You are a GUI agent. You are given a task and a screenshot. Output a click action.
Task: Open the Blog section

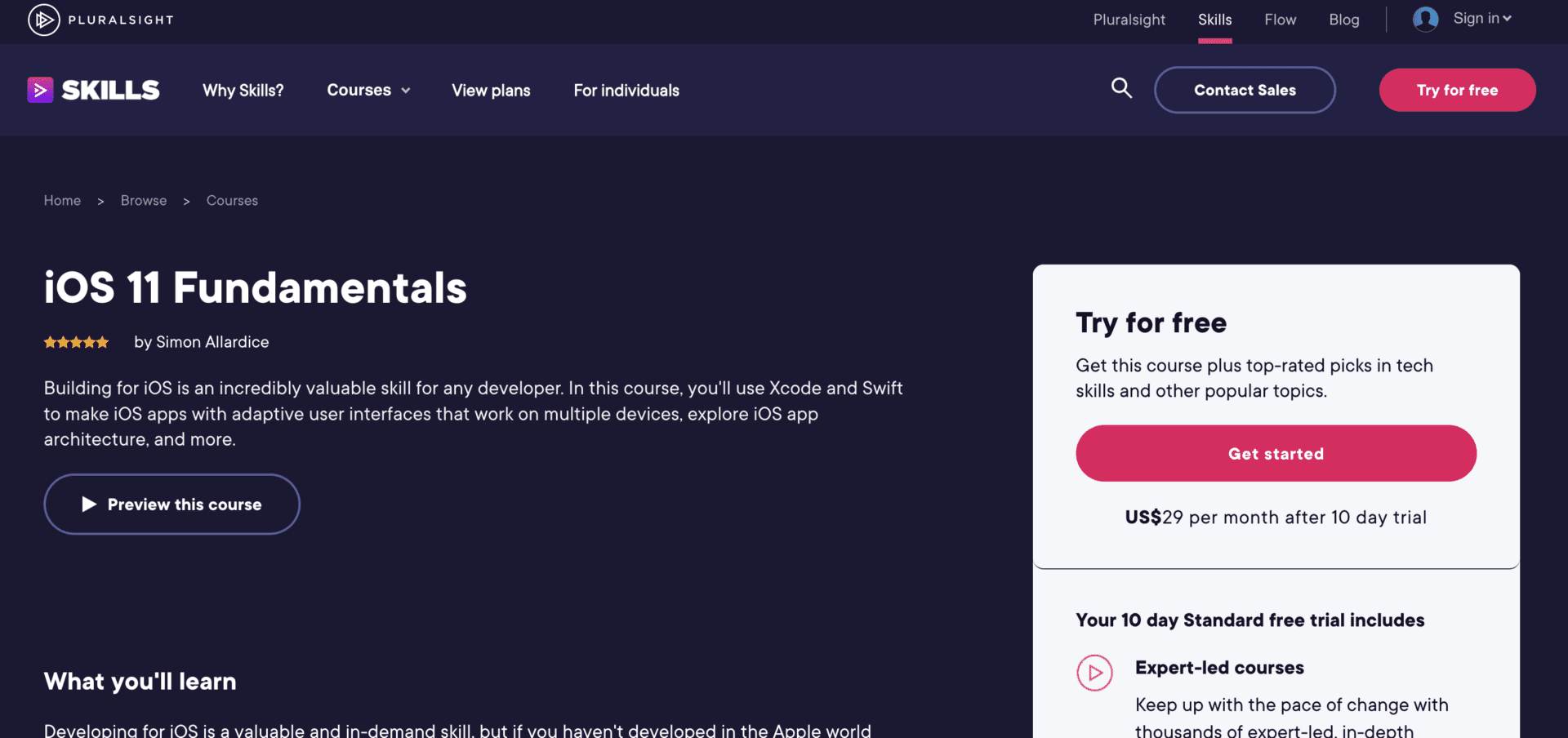click(1343, 20)
